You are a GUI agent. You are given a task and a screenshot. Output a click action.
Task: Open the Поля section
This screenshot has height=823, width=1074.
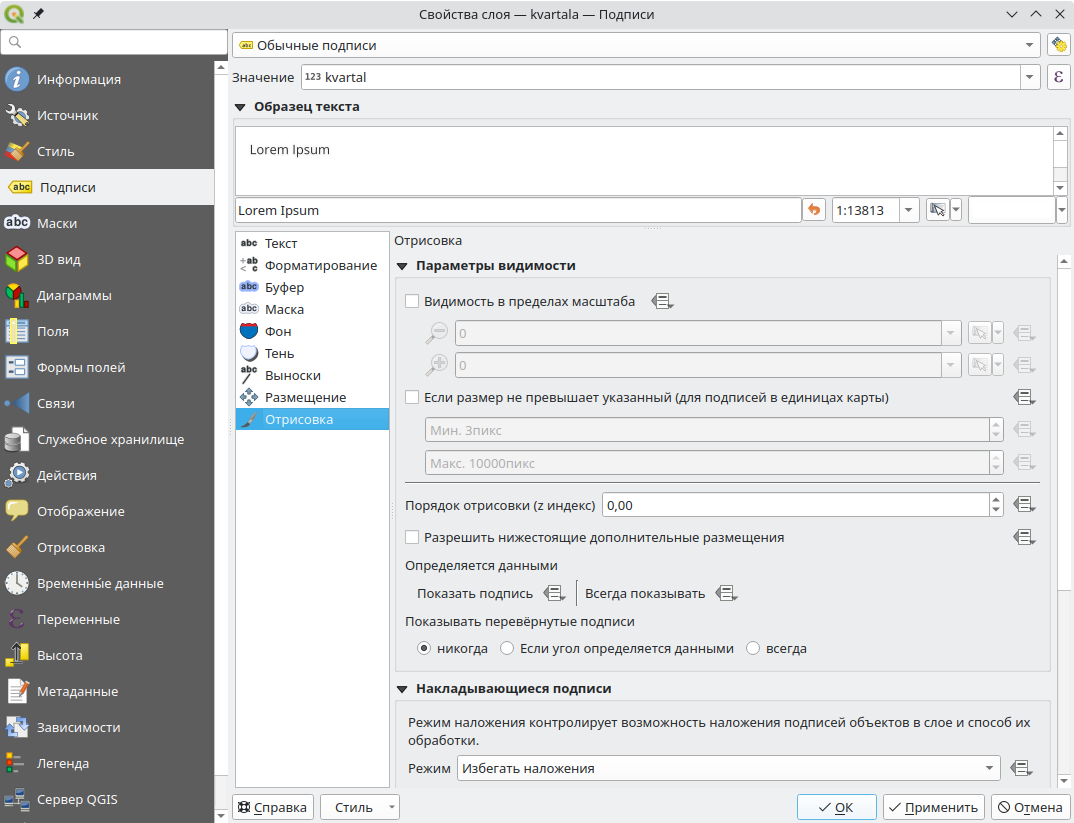coord(107,331)
